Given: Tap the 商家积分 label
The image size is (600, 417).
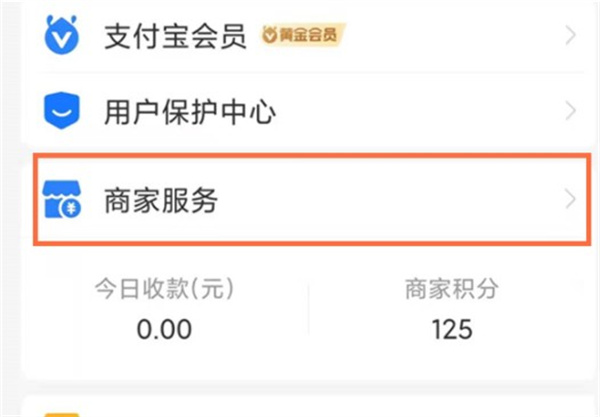Looking at the screenshot, I should point(451,290).
